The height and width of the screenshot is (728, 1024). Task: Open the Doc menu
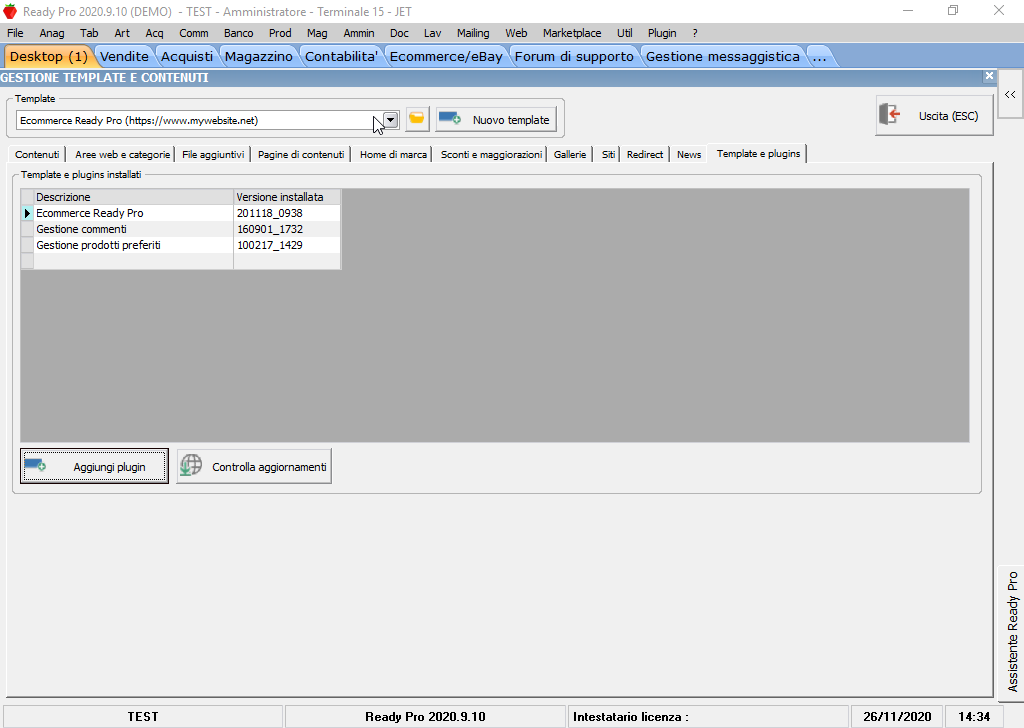pyautogui.click(x=399, y=33)
